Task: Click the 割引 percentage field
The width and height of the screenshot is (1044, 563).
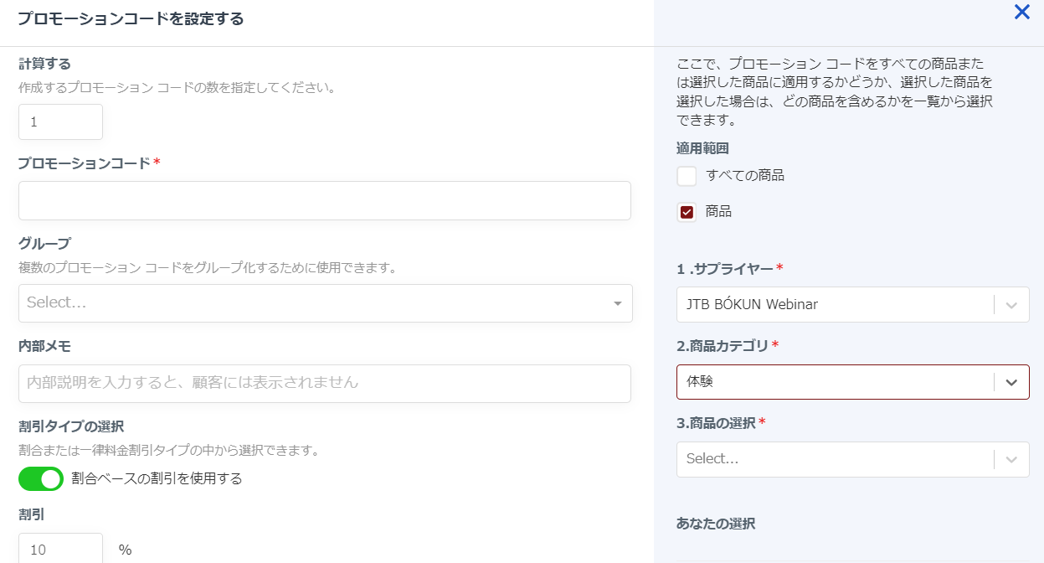Action: [x=60, y=549]
